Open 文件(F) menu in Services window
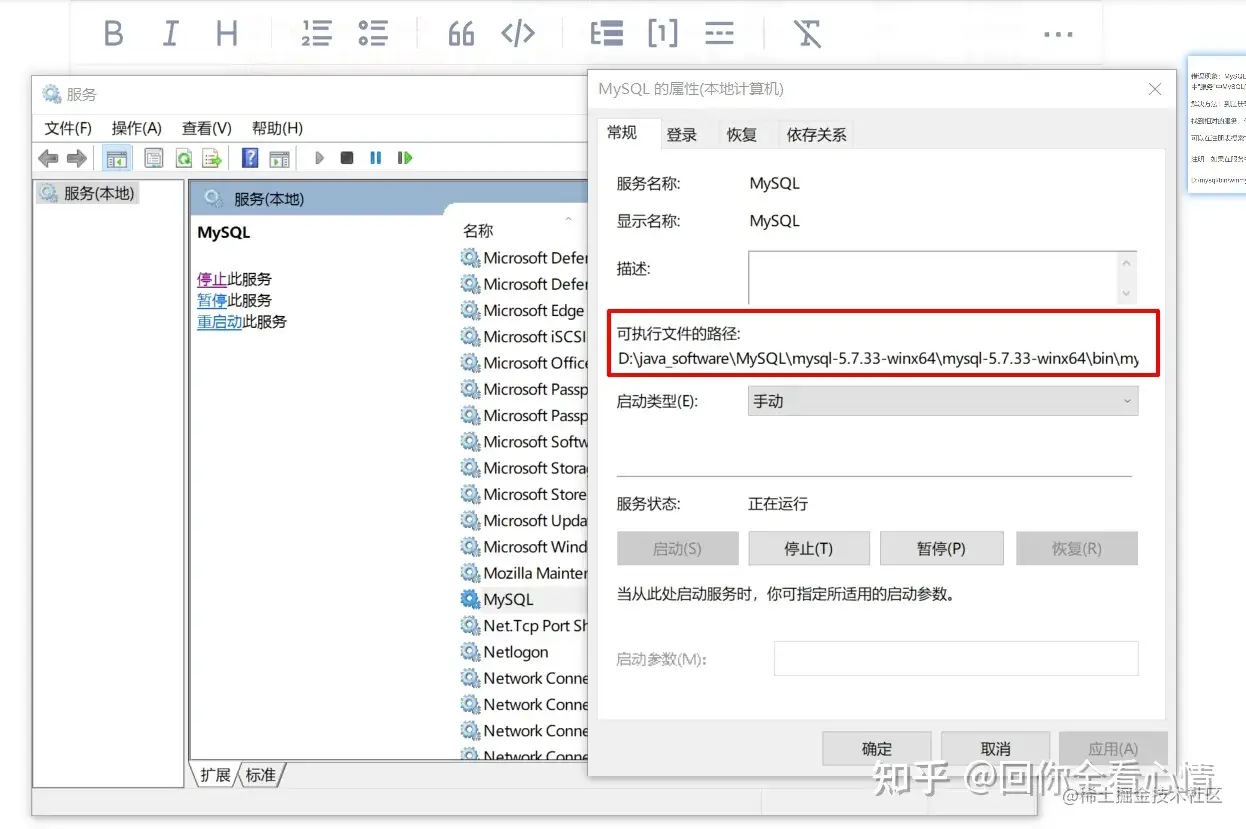This screenshot has width=1246, height=829. tap(68, 128)
